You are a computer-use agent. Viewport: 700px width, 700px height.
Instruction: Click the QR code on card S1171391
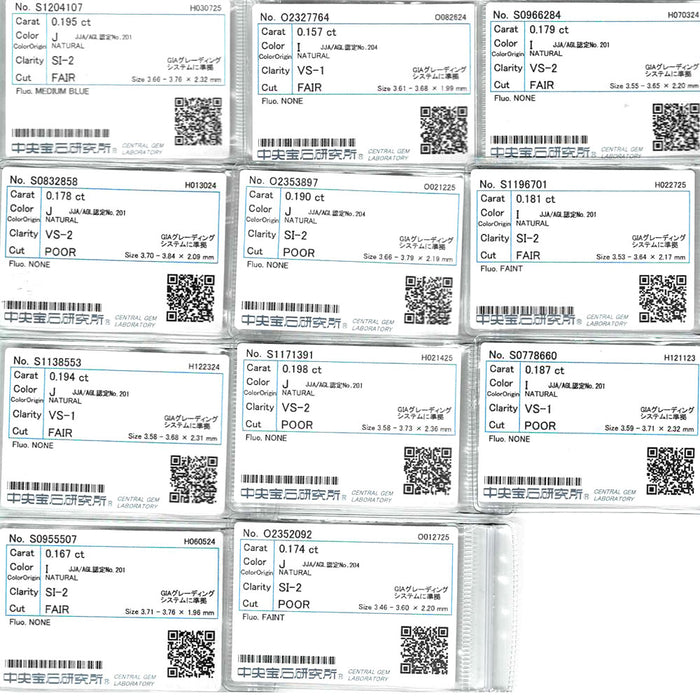[x=428, y=471]
